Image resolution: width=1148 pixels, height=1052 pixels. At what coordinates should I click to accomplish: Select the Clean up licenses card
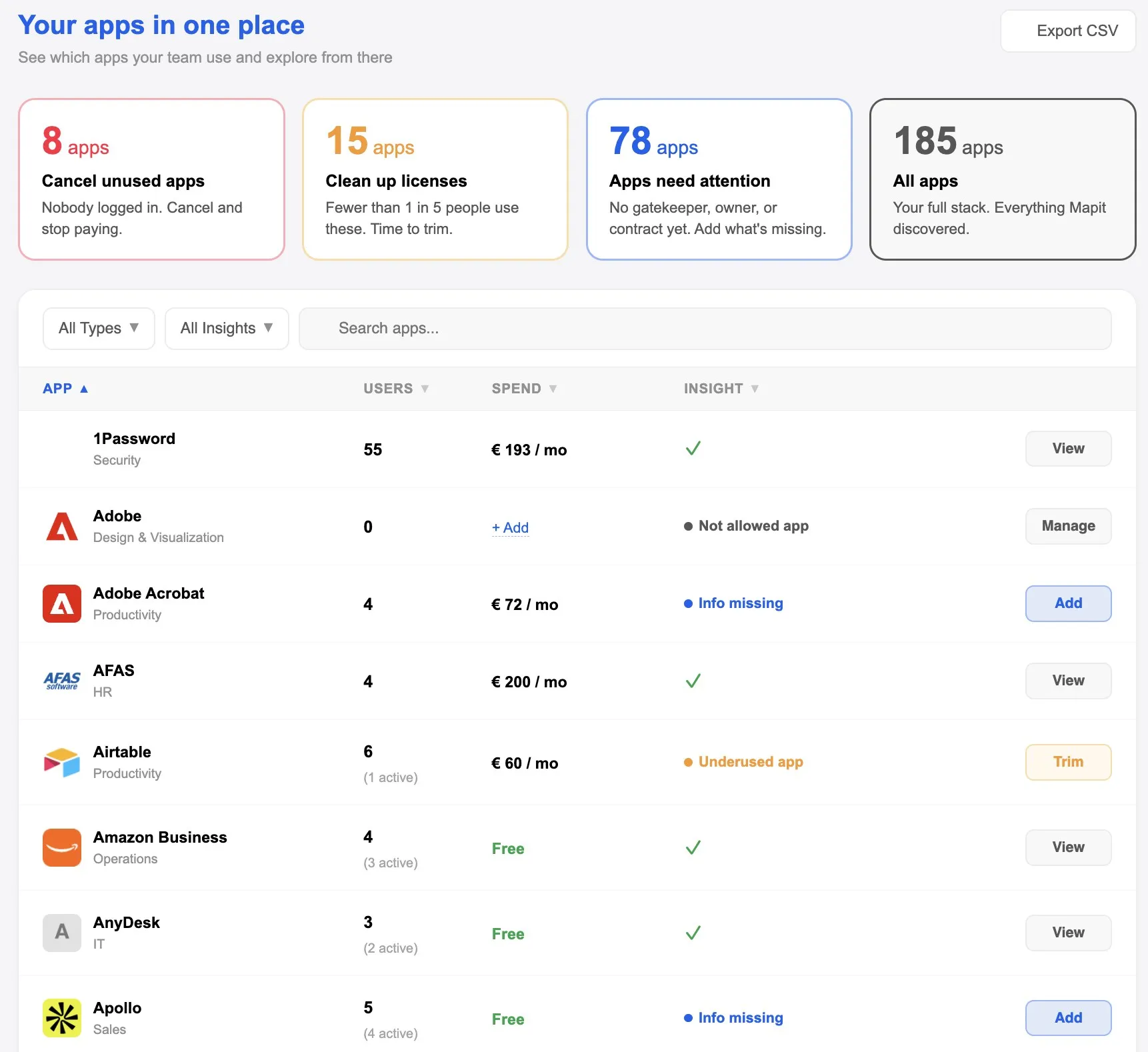click(435, 179)
